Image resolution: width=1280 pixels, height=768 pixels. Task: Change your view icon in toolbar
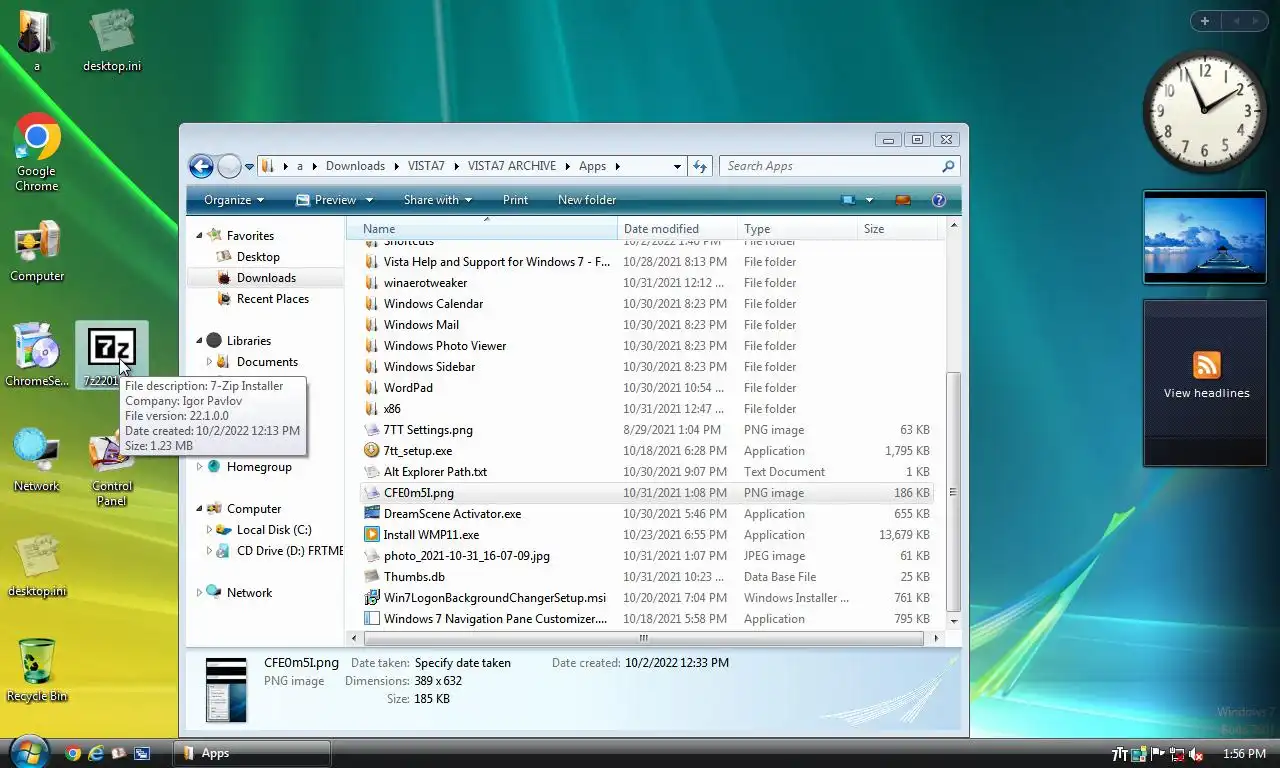point(848,200)
